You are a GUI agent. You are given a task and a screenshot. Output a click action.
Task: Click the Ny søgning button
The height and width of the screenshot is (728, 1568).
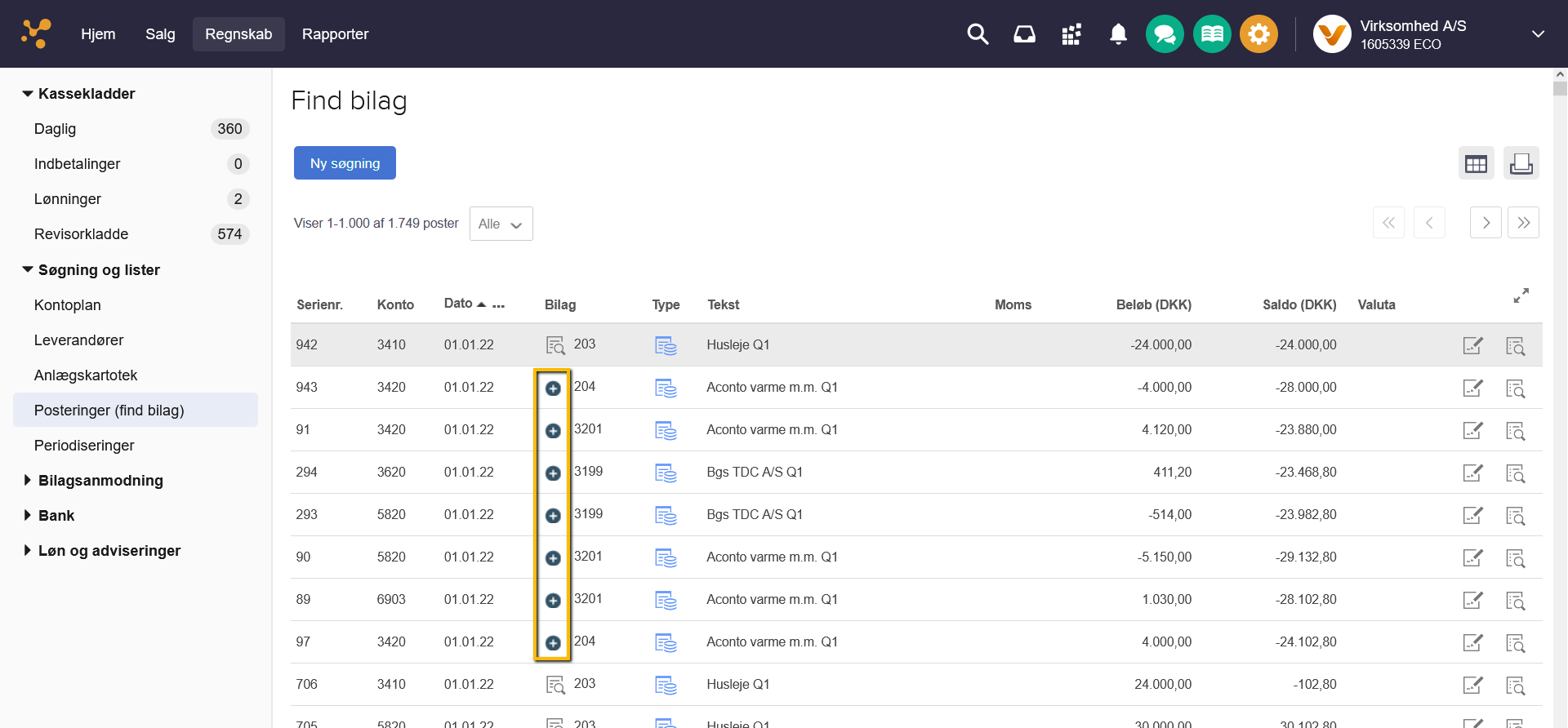(x=345, y=163)
